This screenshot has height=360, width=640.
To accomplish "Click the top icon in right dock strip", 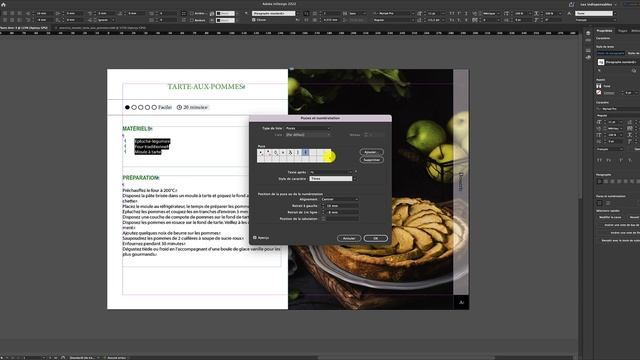I will [588, 33].
